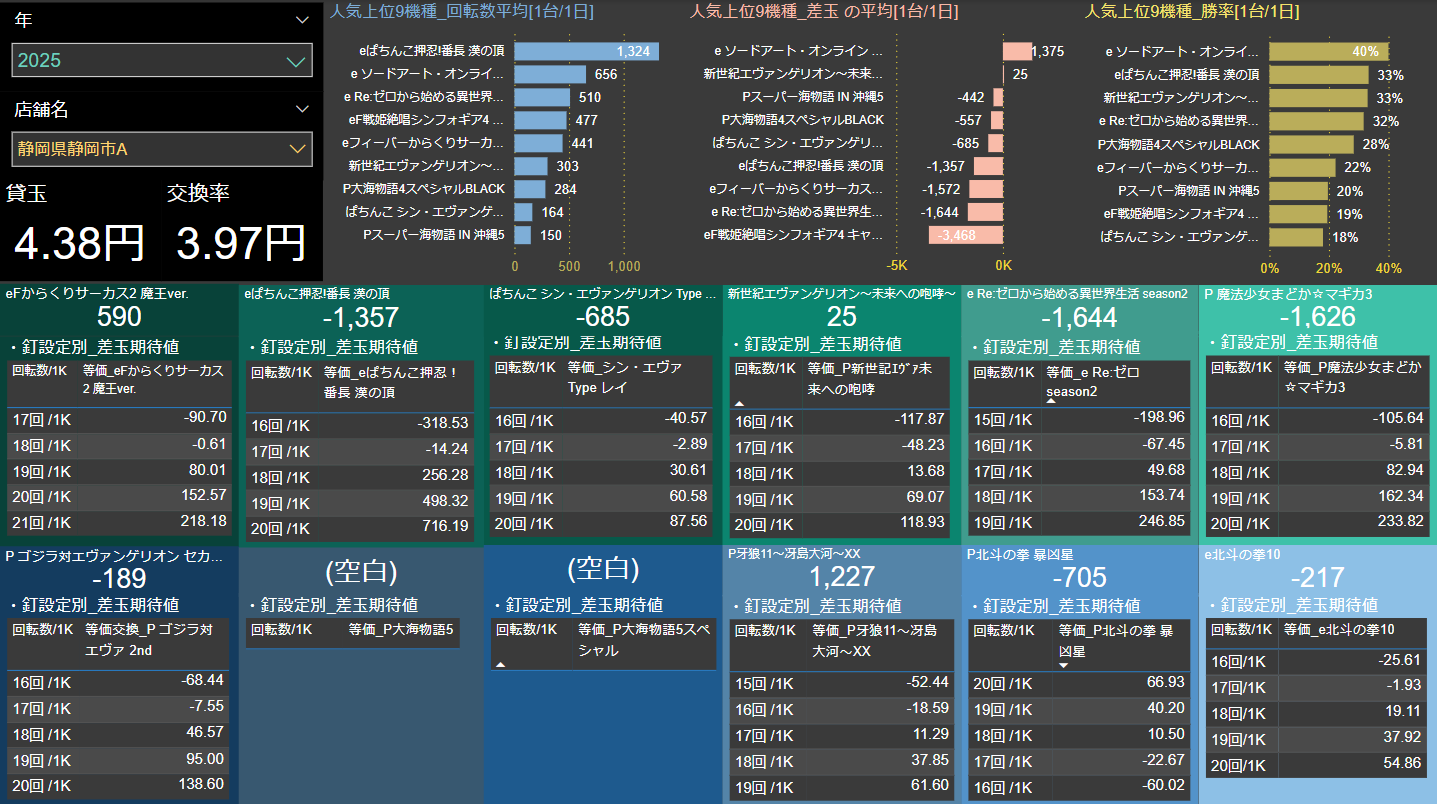Click 等価_e北斗の拳10 column header
1437x804 pixels.
tap(1339, 629)
